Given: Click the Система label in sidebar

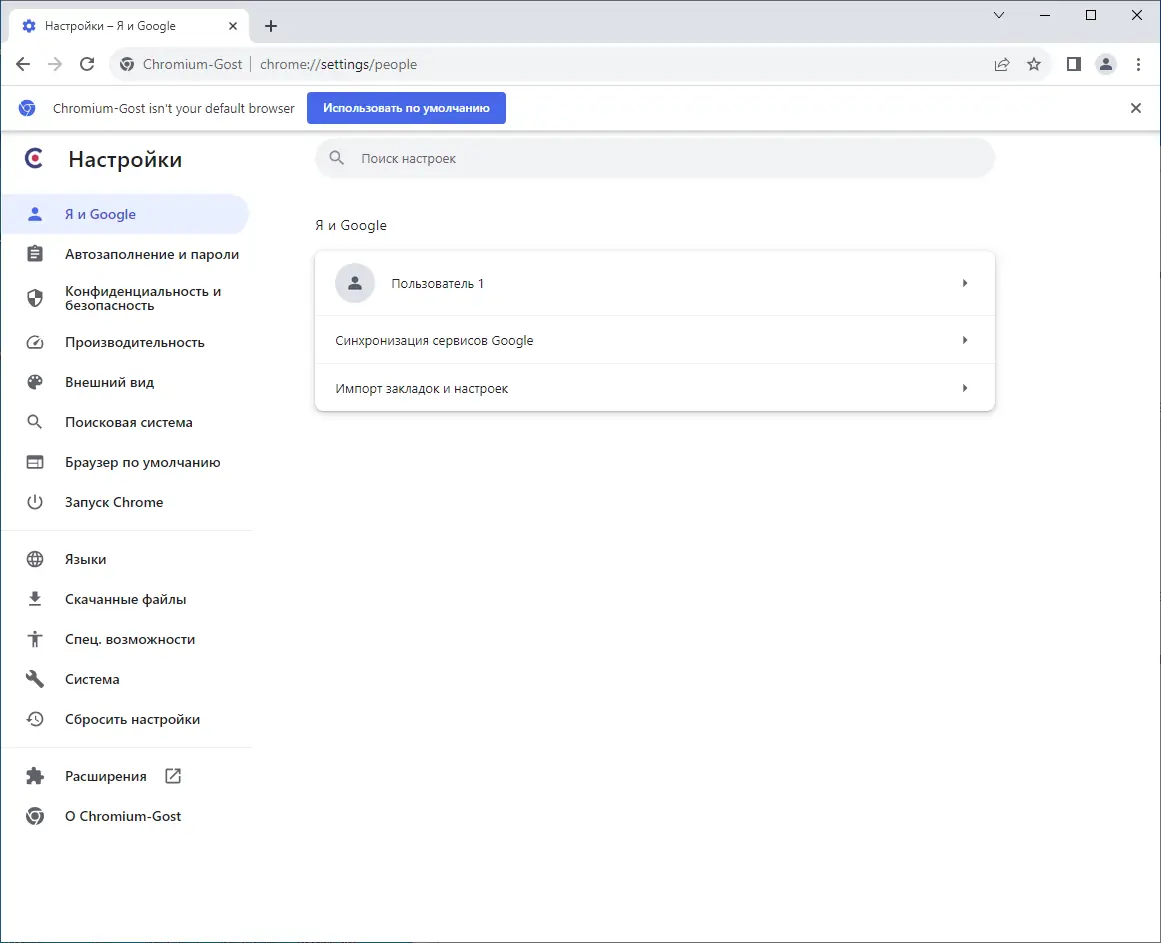Looking at the screenshot, I should (92, 679).
